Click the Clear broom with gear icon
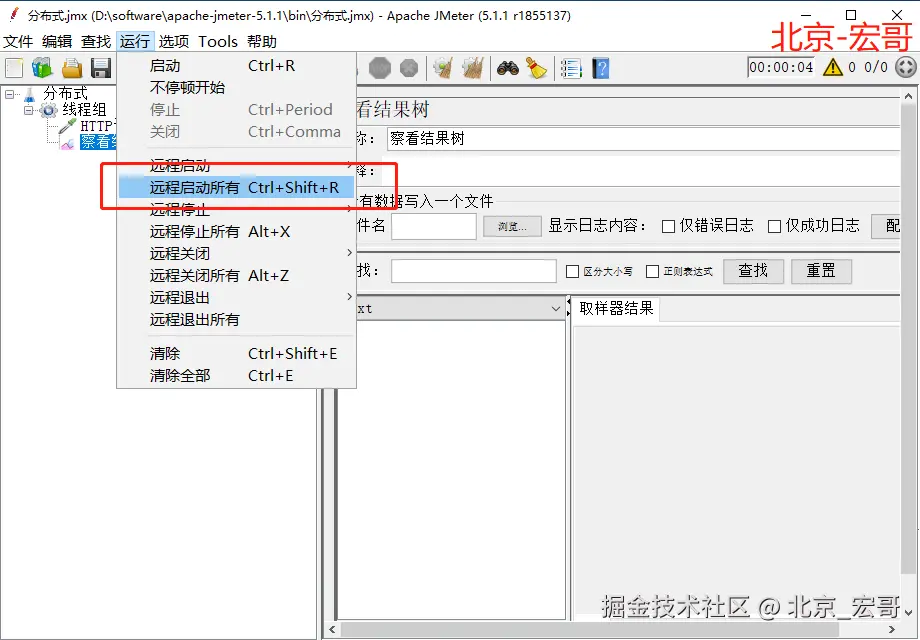The width and height of the screenshot is (920, 640). (444, 68)
